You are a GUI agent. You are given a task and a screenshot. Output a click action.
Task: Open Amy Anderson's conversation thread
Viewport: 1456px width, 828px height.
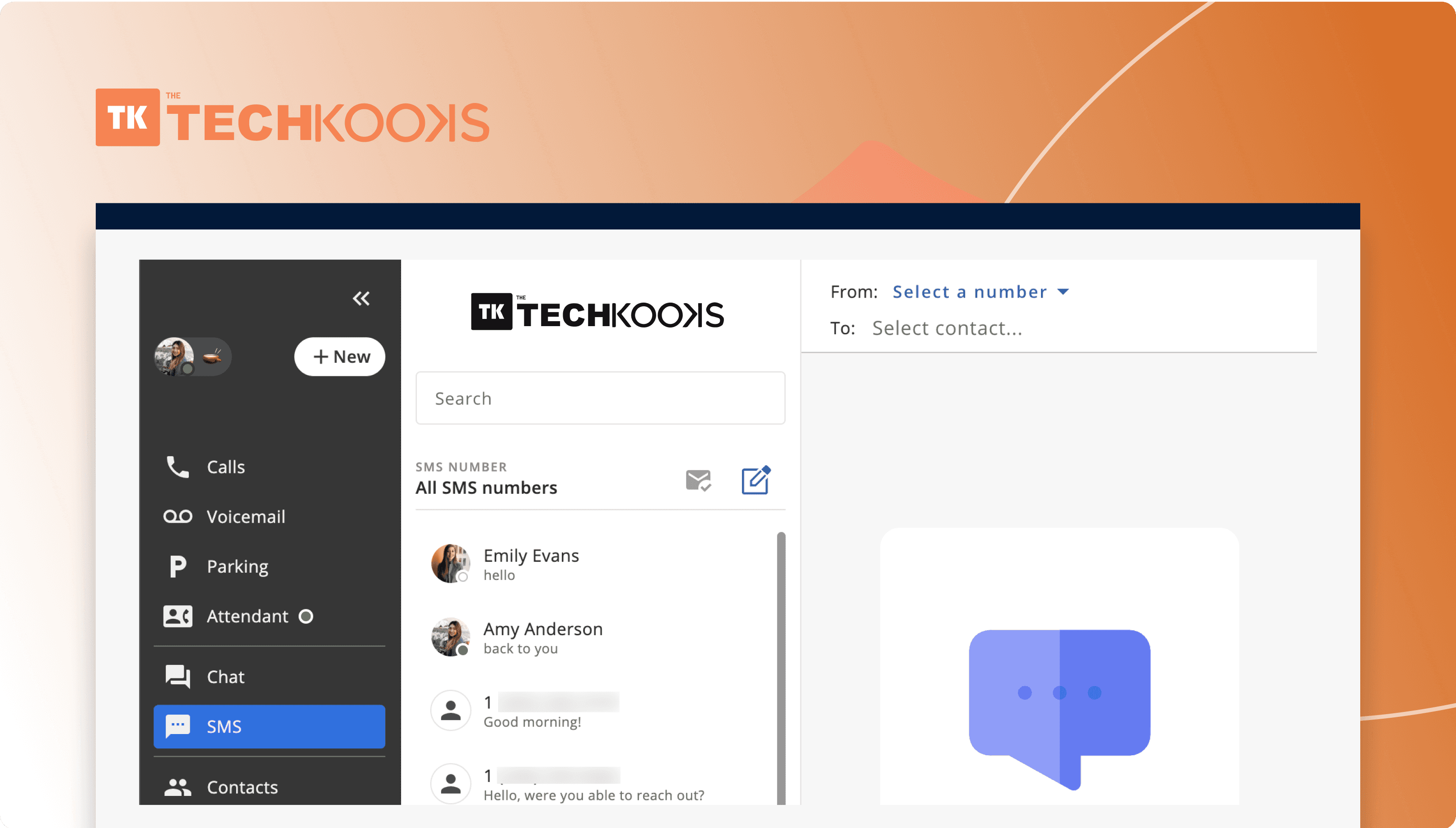[x=543, y=637]
